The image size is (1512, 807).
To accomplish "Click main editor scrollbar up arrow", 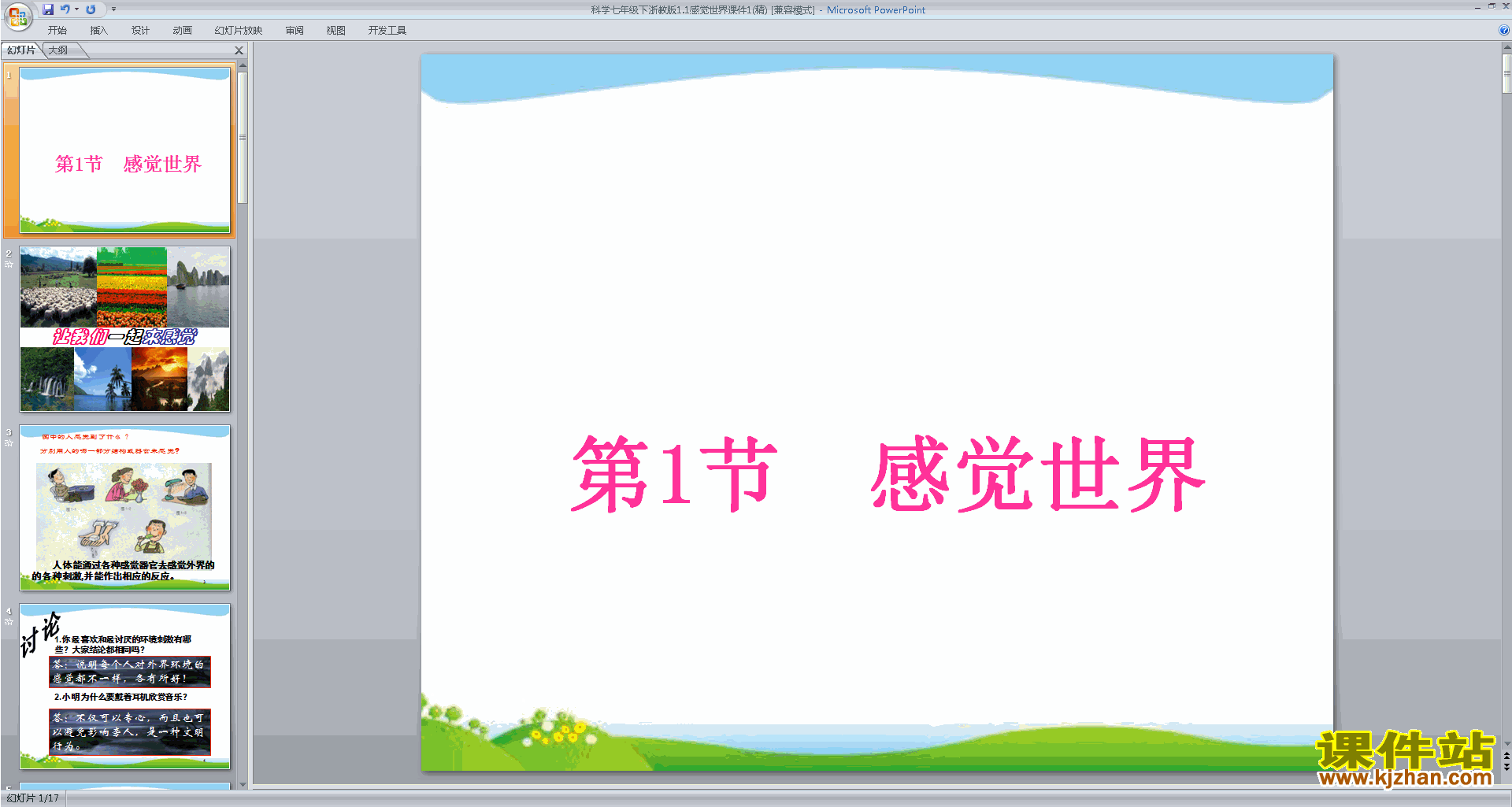I will (1506, 48).
